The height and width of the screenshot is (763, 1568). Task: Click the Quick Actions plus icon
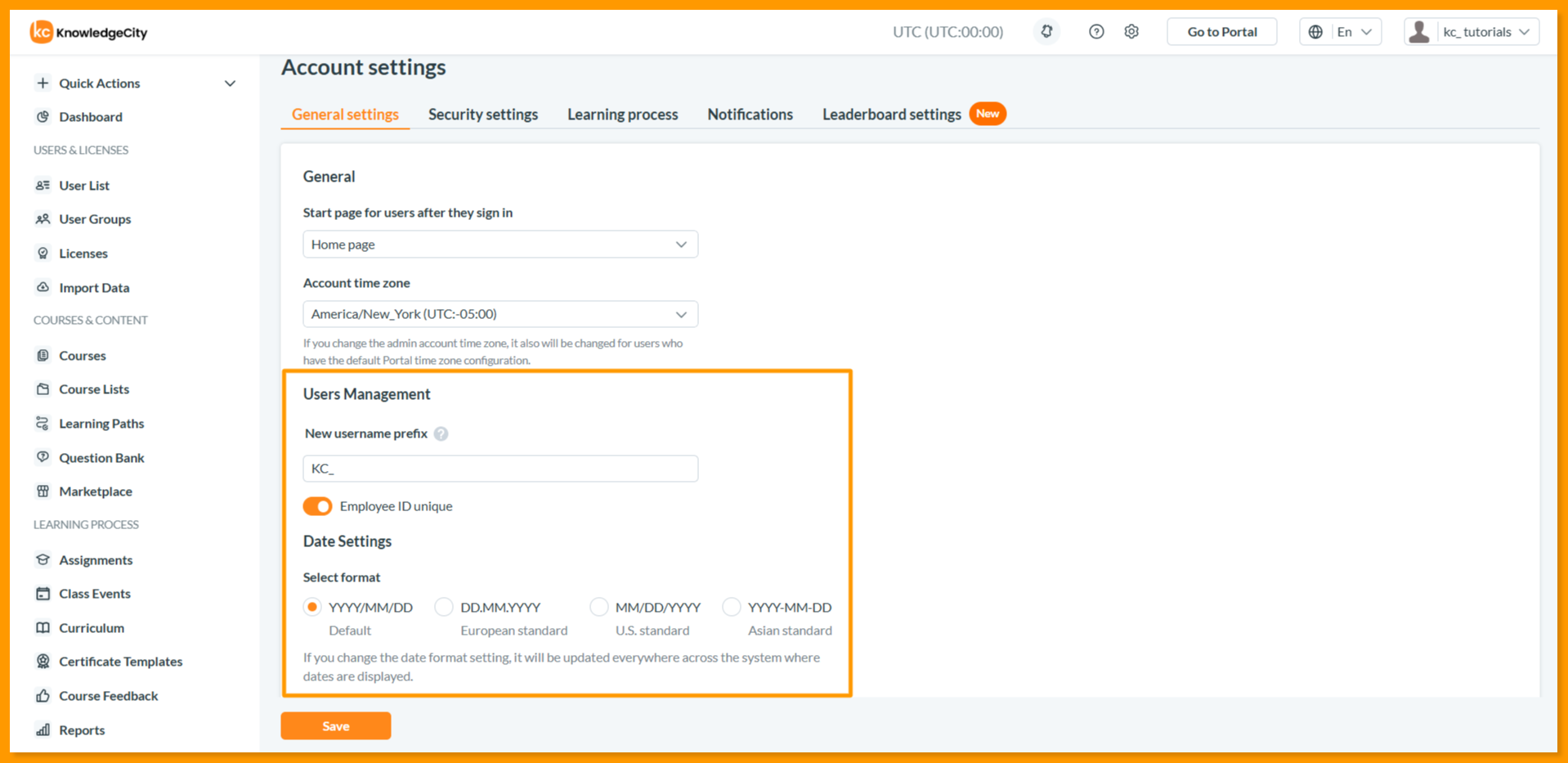coord(43,83)
